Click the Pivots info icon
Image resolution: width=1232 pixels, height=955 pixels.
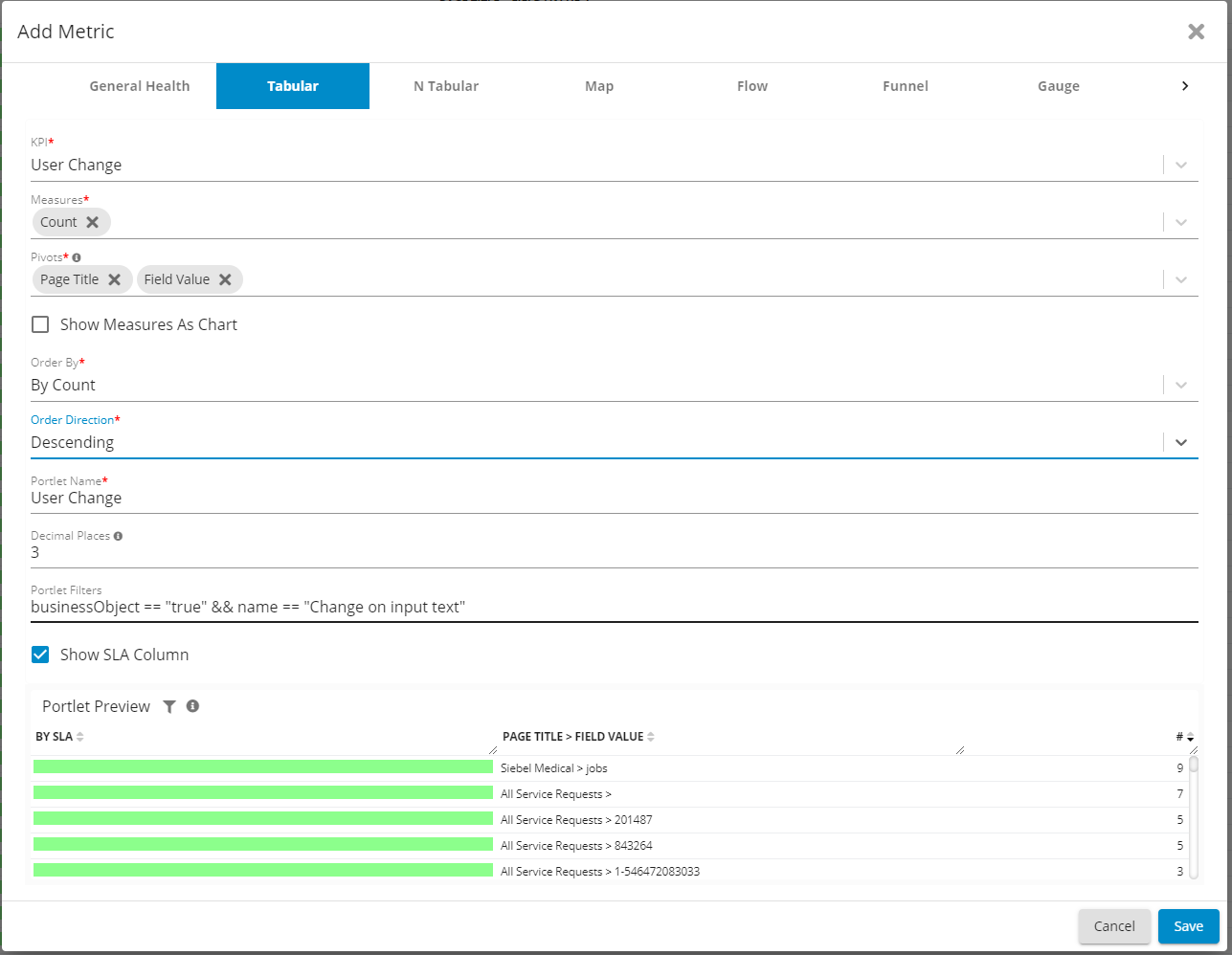77,257
